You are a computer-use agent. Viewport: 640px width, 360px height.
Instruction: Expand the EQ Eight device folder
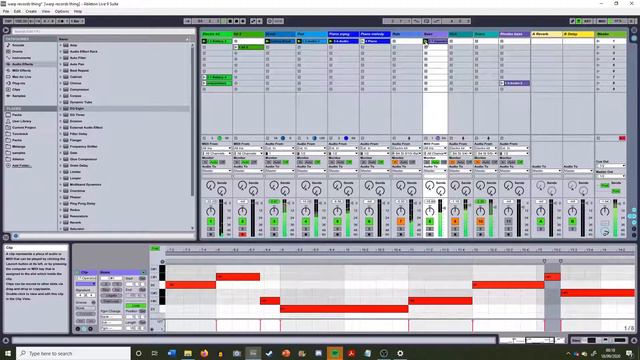(60, 109)
